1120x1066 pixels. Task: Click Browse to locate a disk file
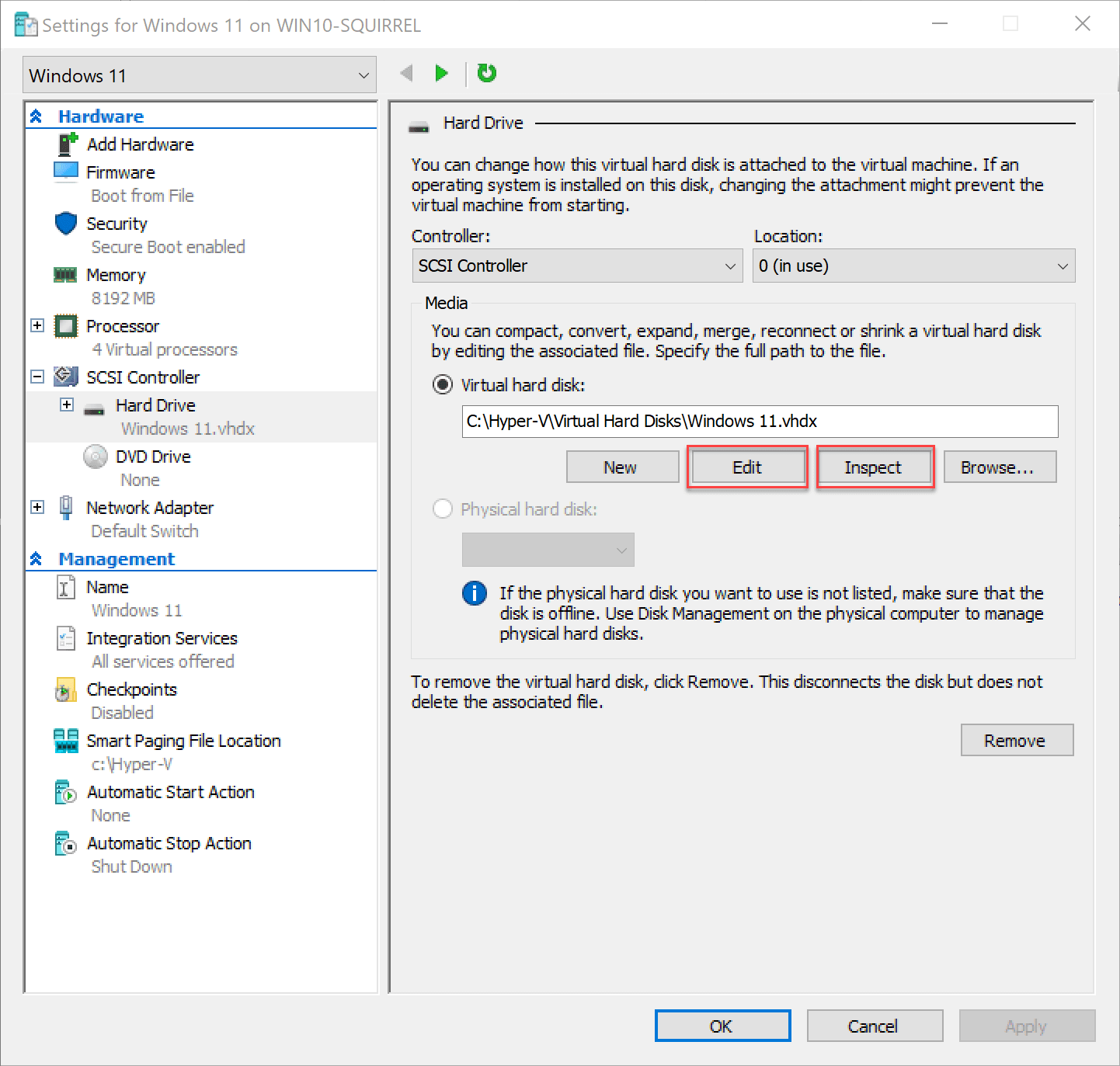1000,467
